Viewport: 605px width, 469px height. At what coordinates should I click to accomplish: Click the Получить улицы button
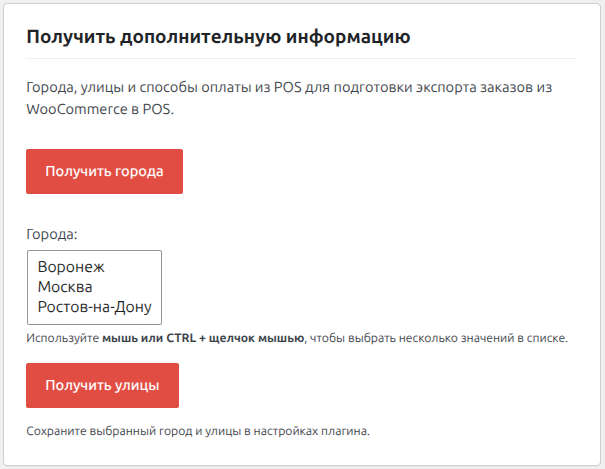point(102,385)
